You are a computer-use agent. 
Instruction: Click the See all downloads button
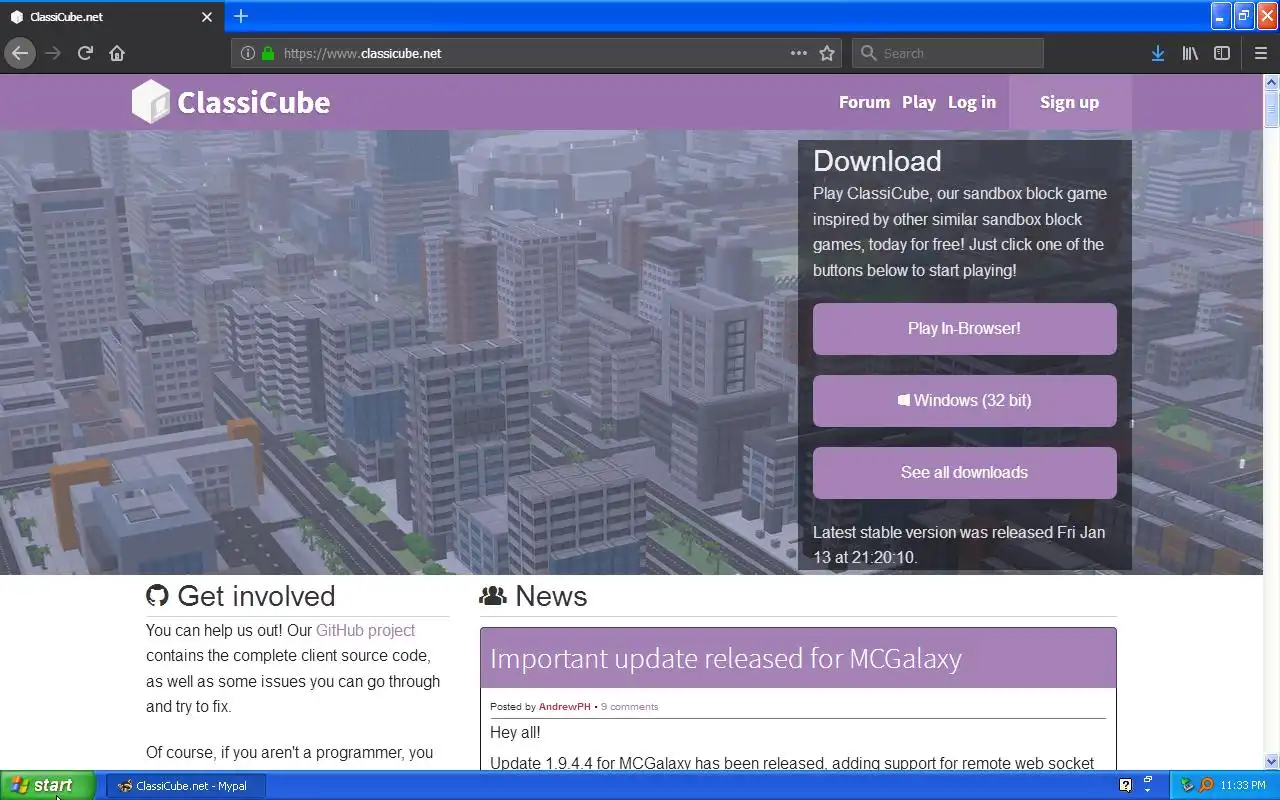964,472
